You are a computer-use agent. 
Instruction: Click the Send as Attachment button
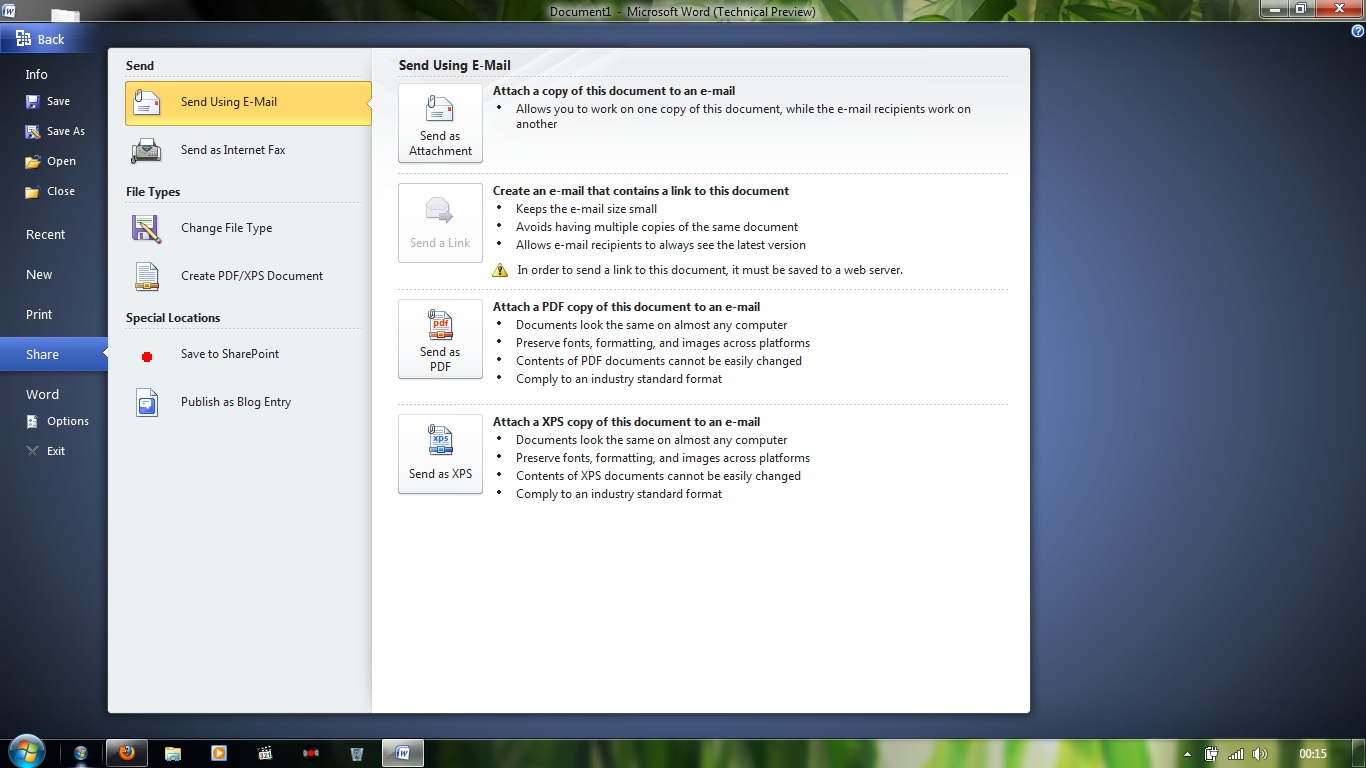440,123
